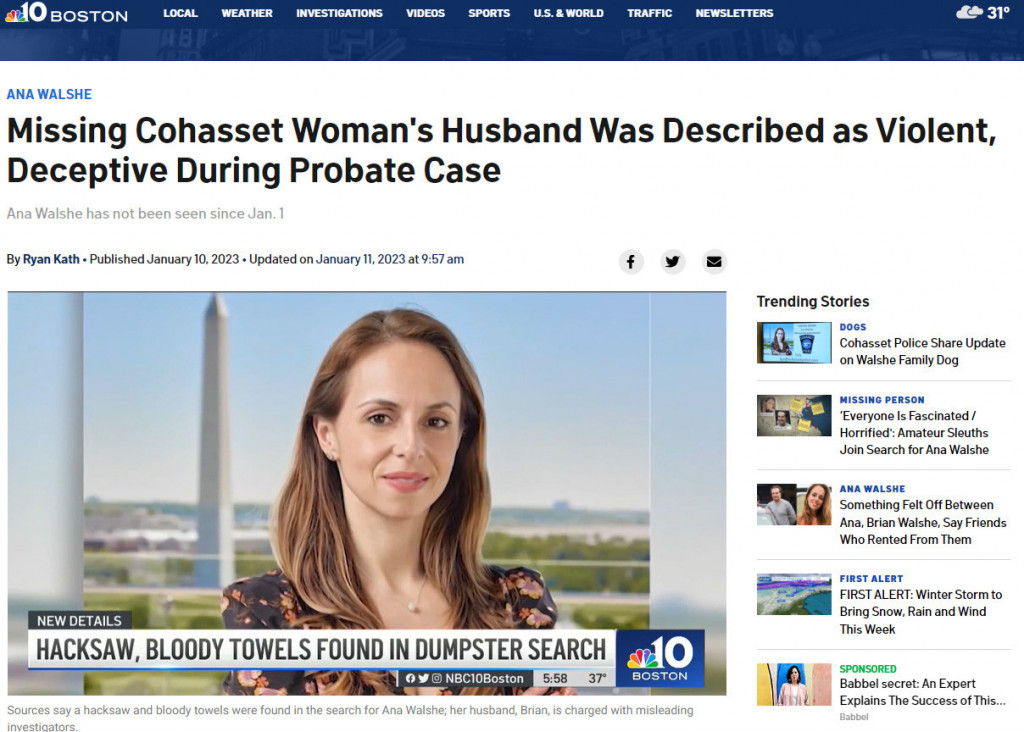Open Walshe Family Dog story thumbnail
Screen dimensions: 1024x732
[793, 343]
